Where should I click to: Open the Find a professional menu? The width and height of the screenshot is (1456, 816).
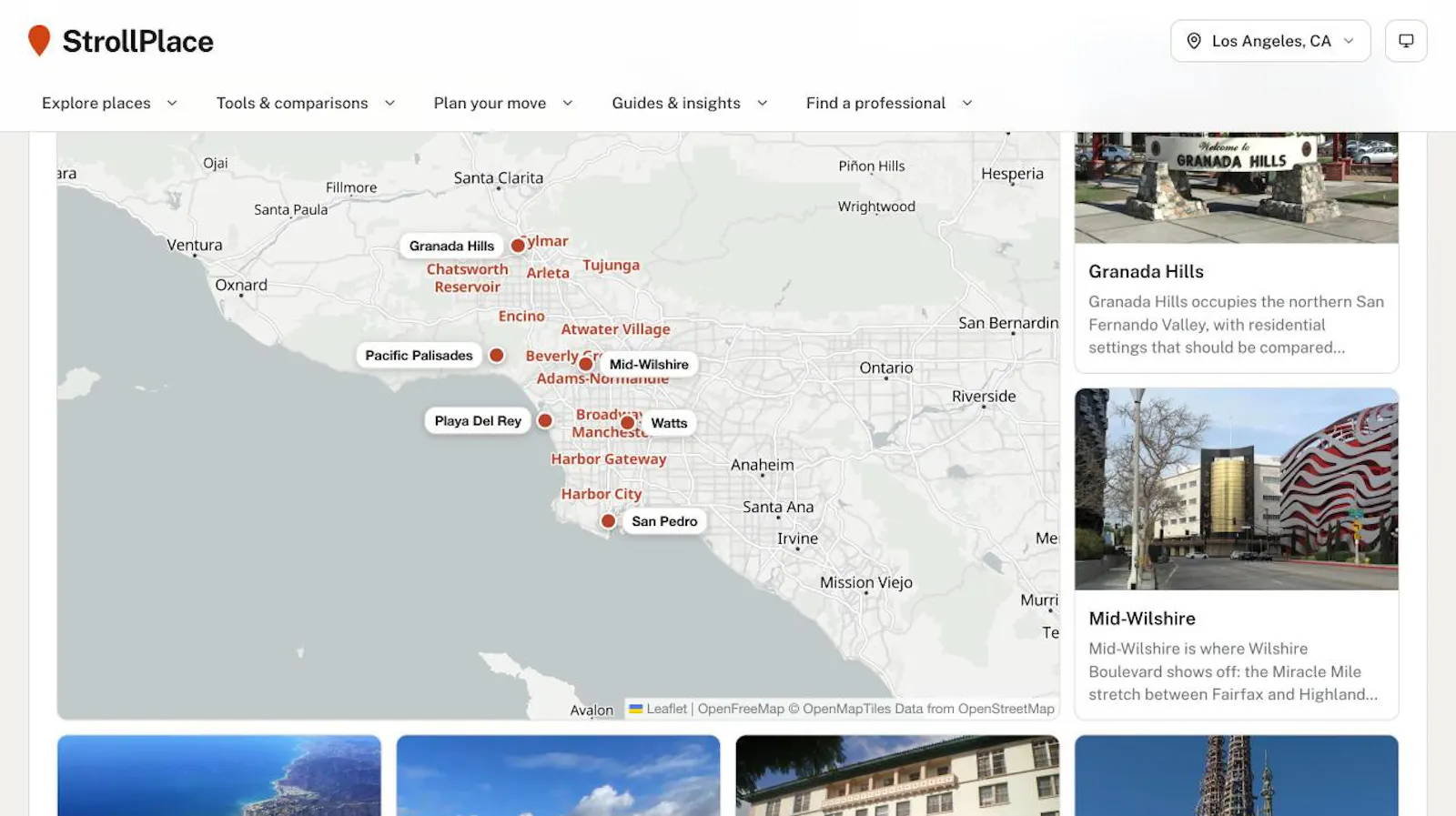[x=890, y=103]
